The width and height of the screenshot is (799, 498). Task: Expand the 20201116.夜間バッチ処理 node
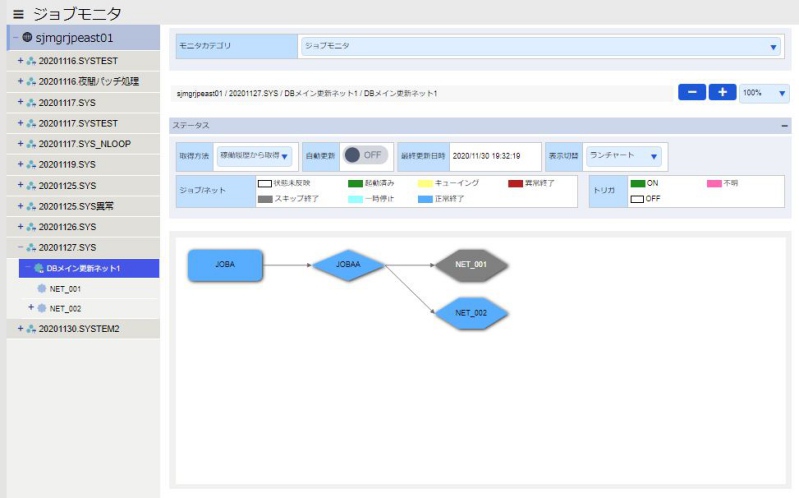pyautogui.click(x=20, y=82)
